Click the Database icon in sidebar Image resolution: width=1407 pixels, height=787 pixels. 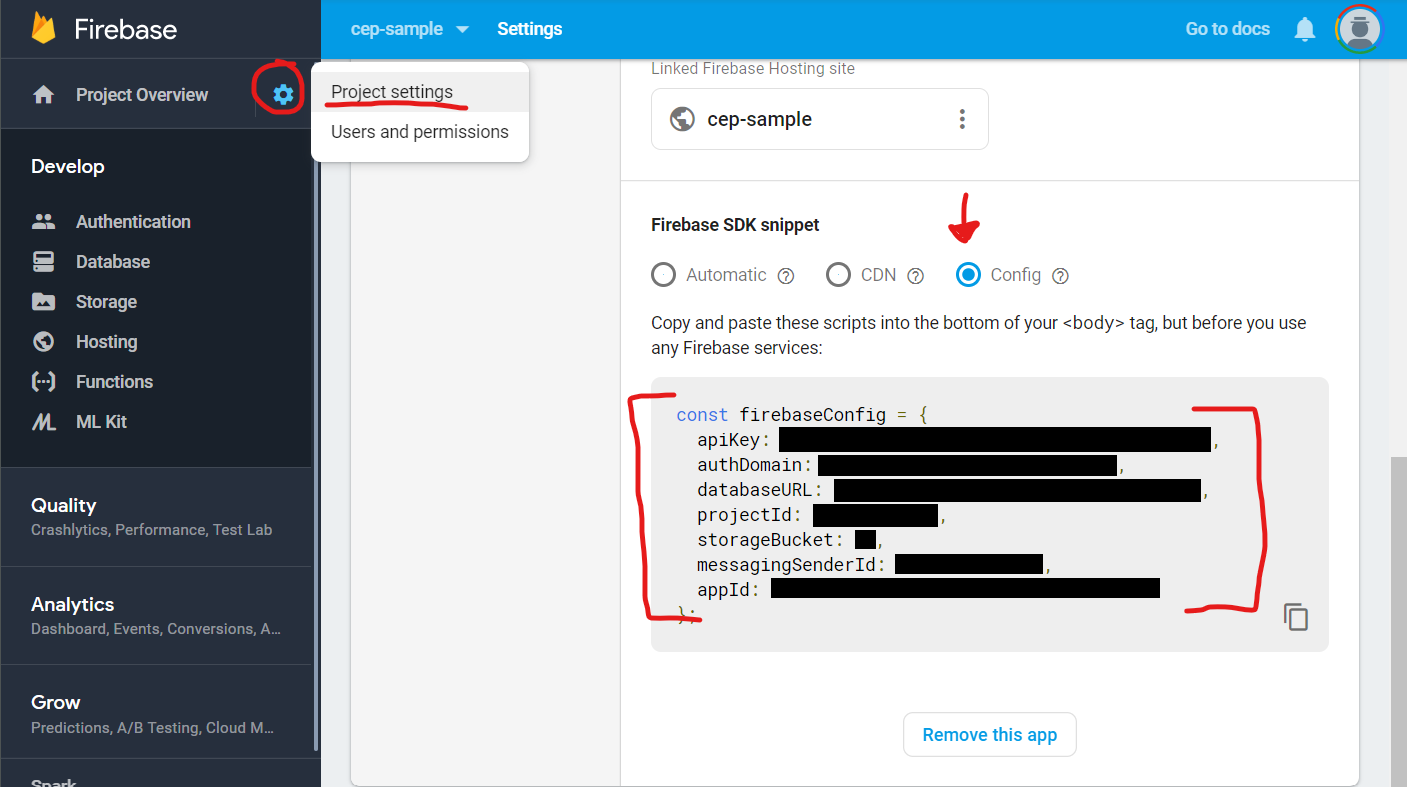pyautogui.click(x=43, y=262)
